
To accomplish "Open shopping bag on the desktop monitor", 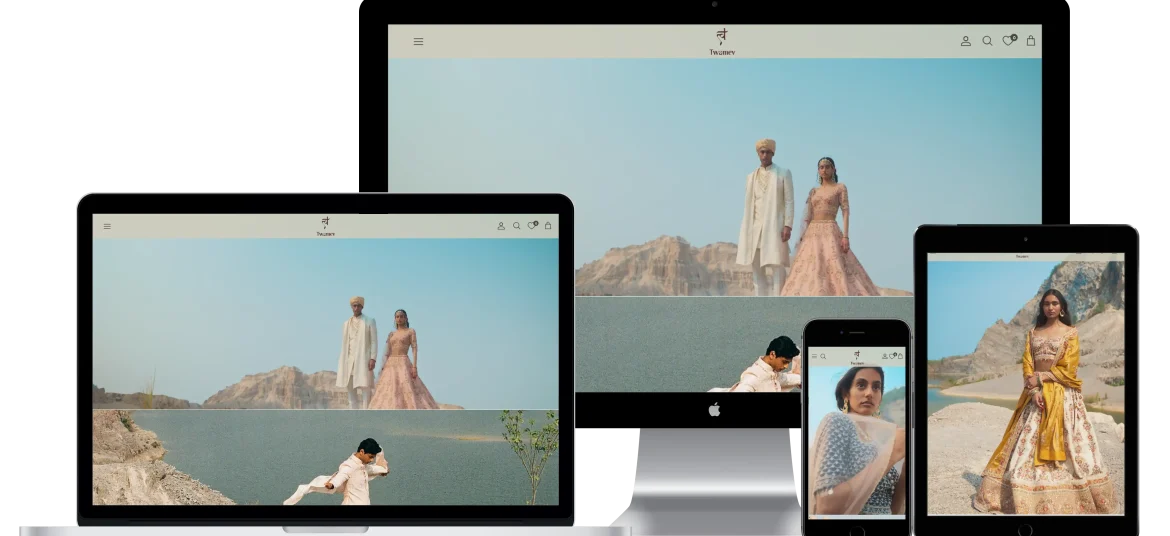I will coord(1031,41).
